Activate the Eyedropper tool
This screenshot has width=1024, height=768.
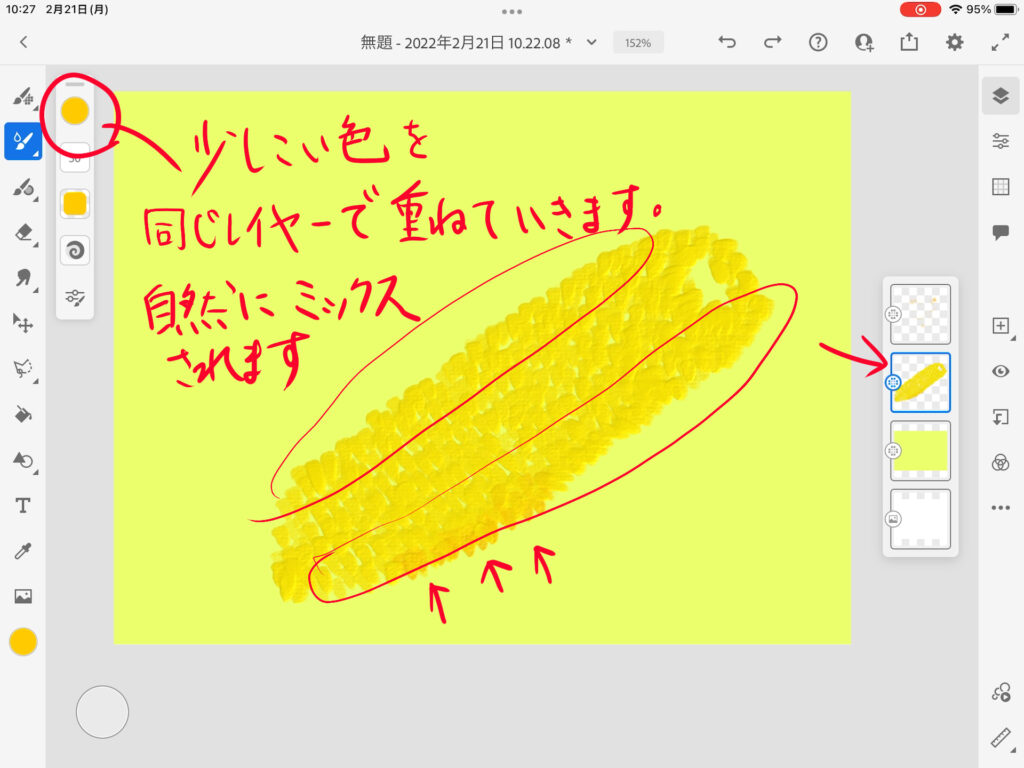(22, 551)
